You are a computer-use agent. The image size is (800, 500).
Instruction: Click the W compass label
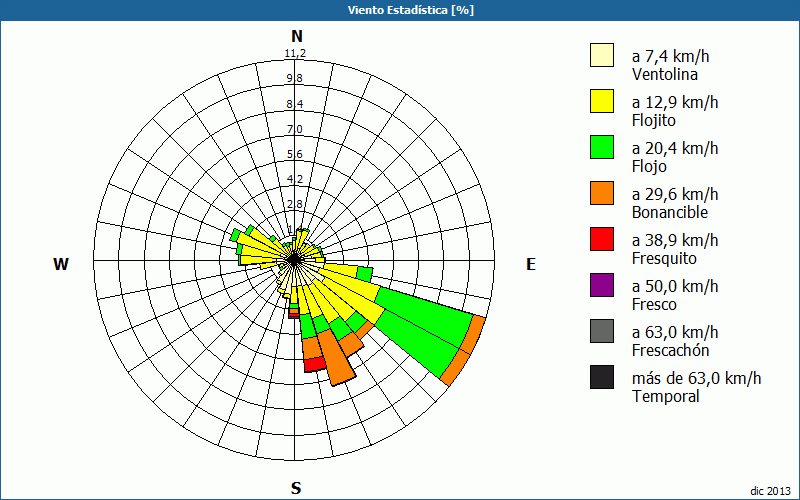61,264
